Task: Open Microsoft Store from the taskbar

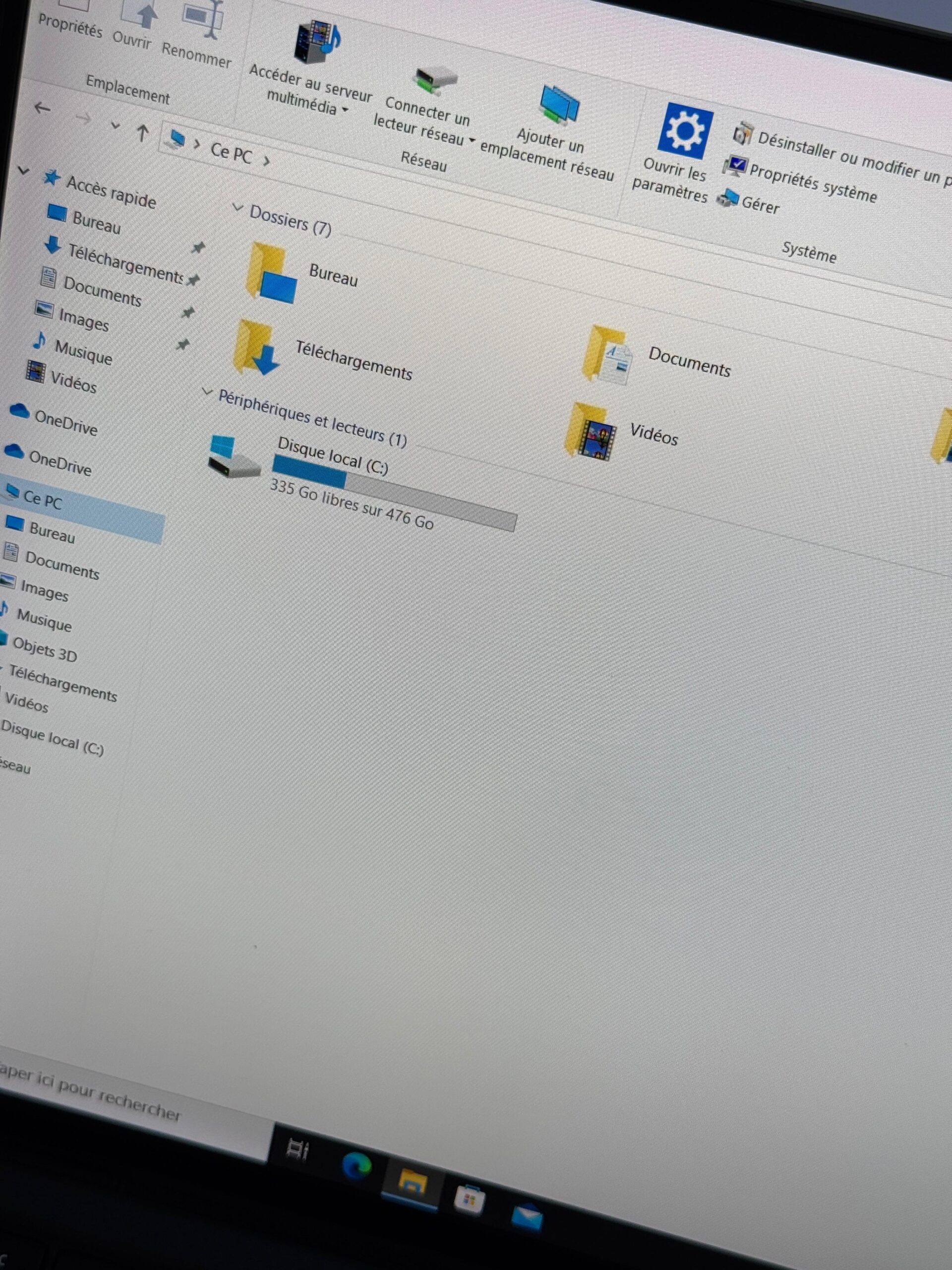Action: click(x=469, y=1201)
